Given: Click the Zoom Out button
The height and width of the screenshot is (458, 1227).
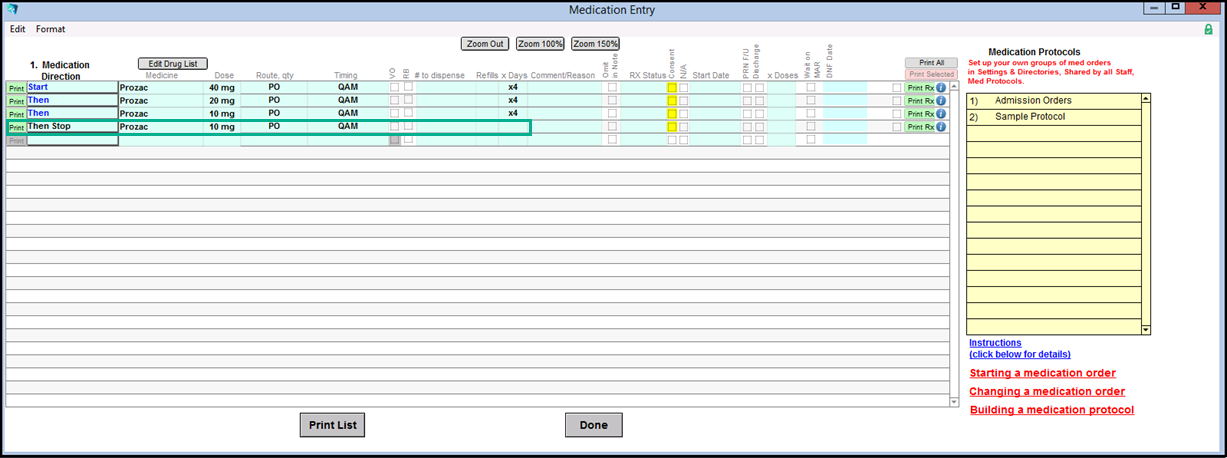Looking at the screenshot, I should [x=485, y=44].
